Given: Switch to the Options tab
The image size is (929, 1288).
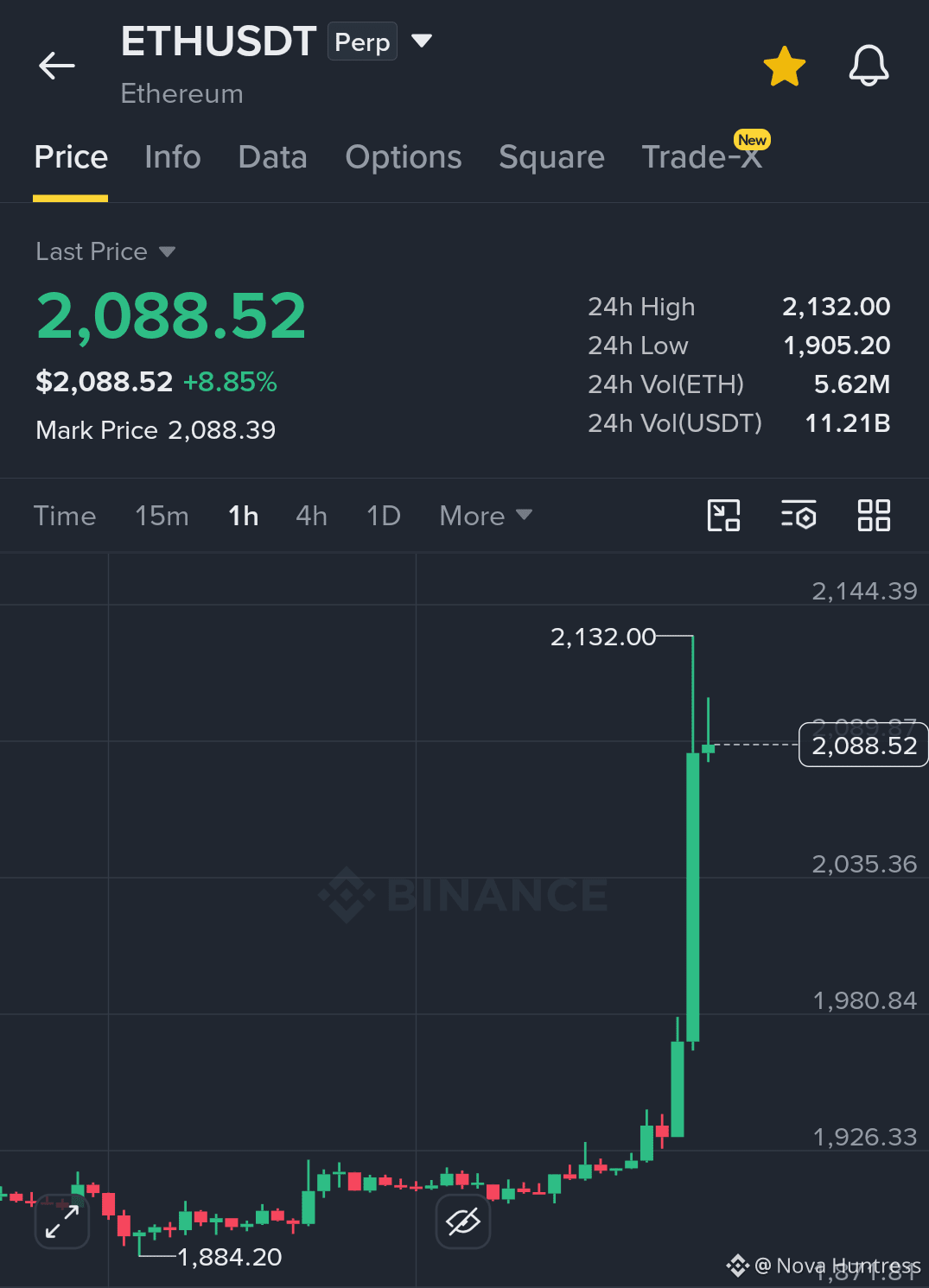Looking at the screenshot, I should pos(404,157).
